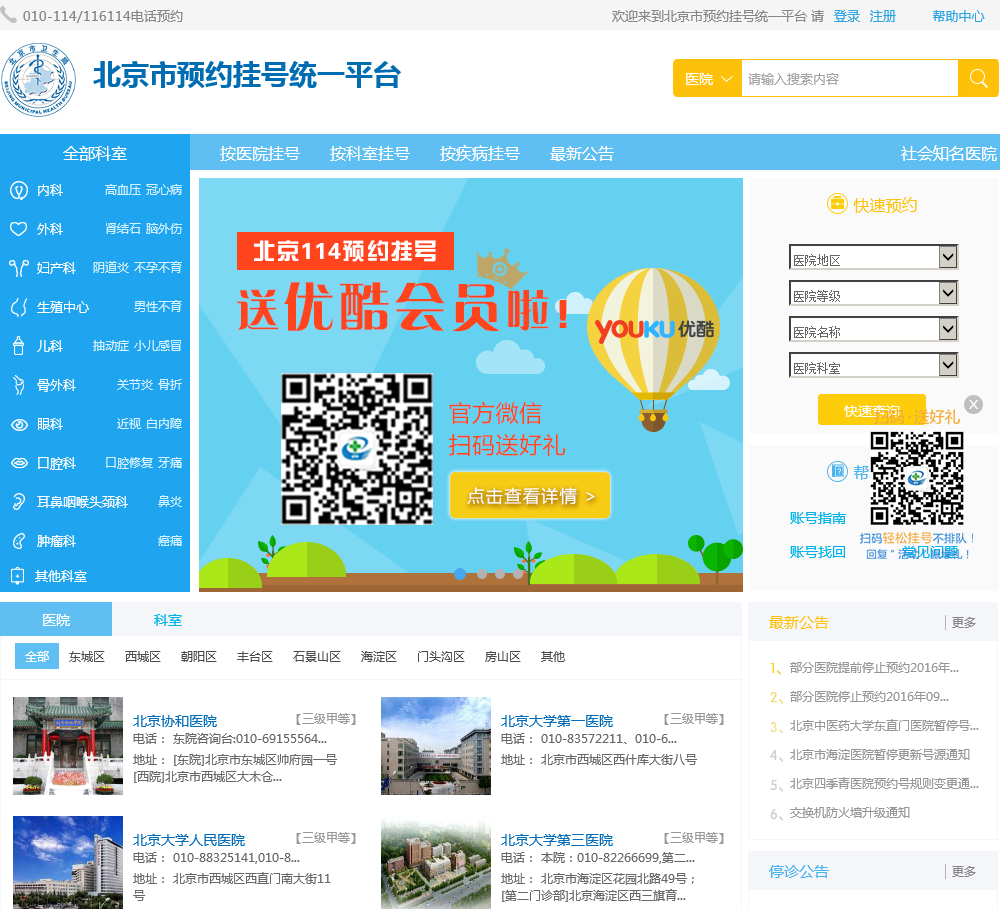Open the 医院 search type dropdown

tap(707, 78)
